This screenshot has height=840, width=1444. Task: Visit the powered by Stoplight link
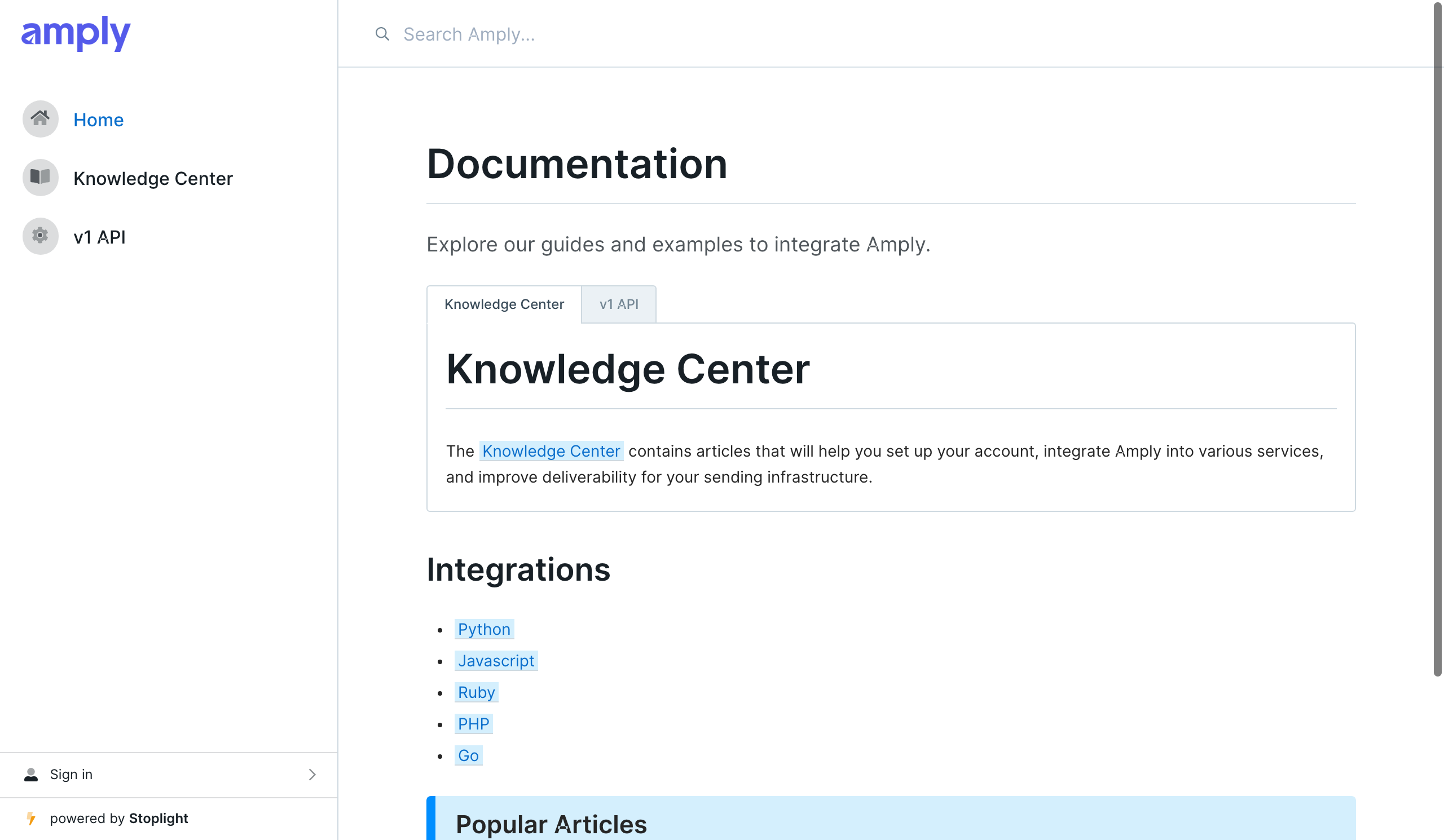point(119,818)
